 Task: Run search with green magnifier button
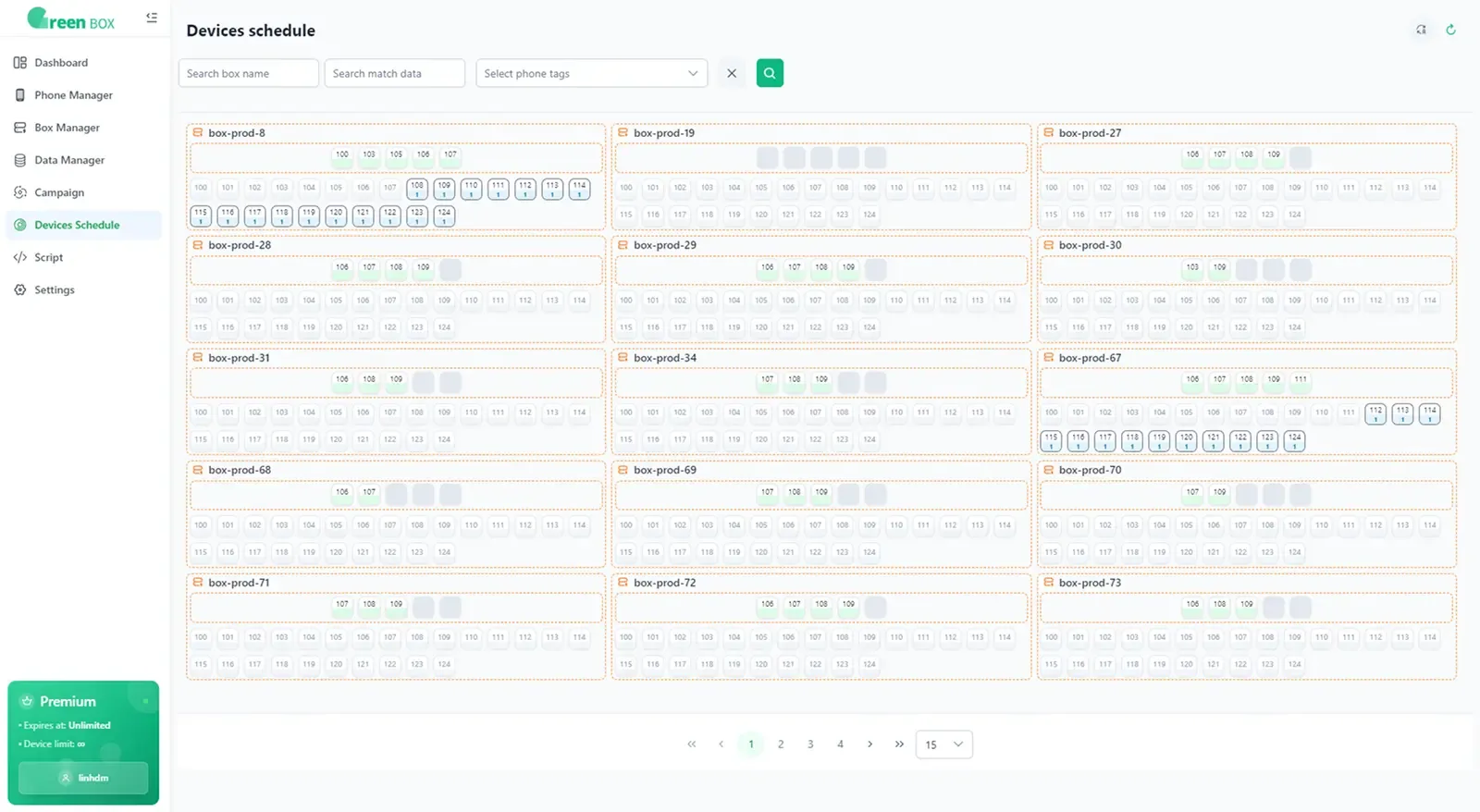(770, 73)
